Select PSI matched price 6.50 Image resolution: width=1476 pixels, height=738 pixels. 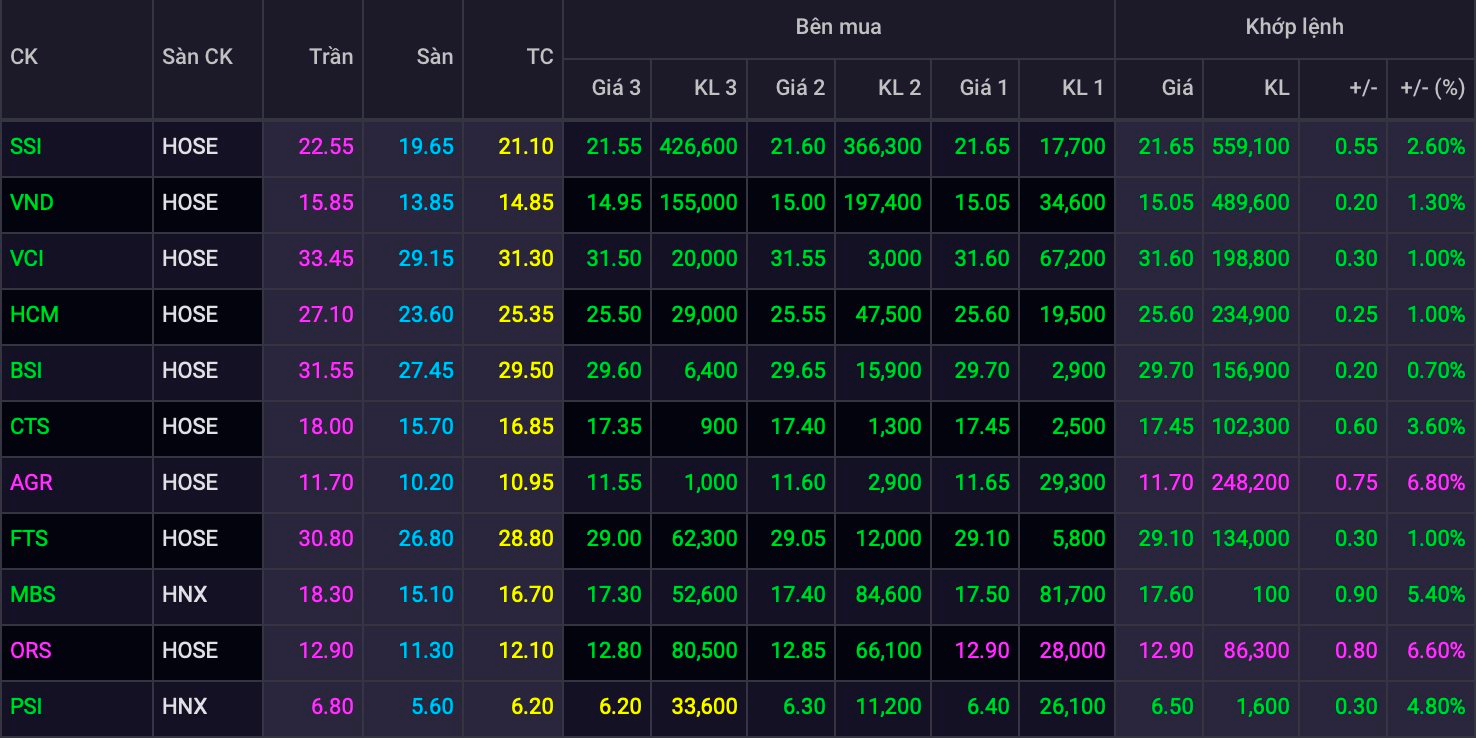coord(1172,707)
